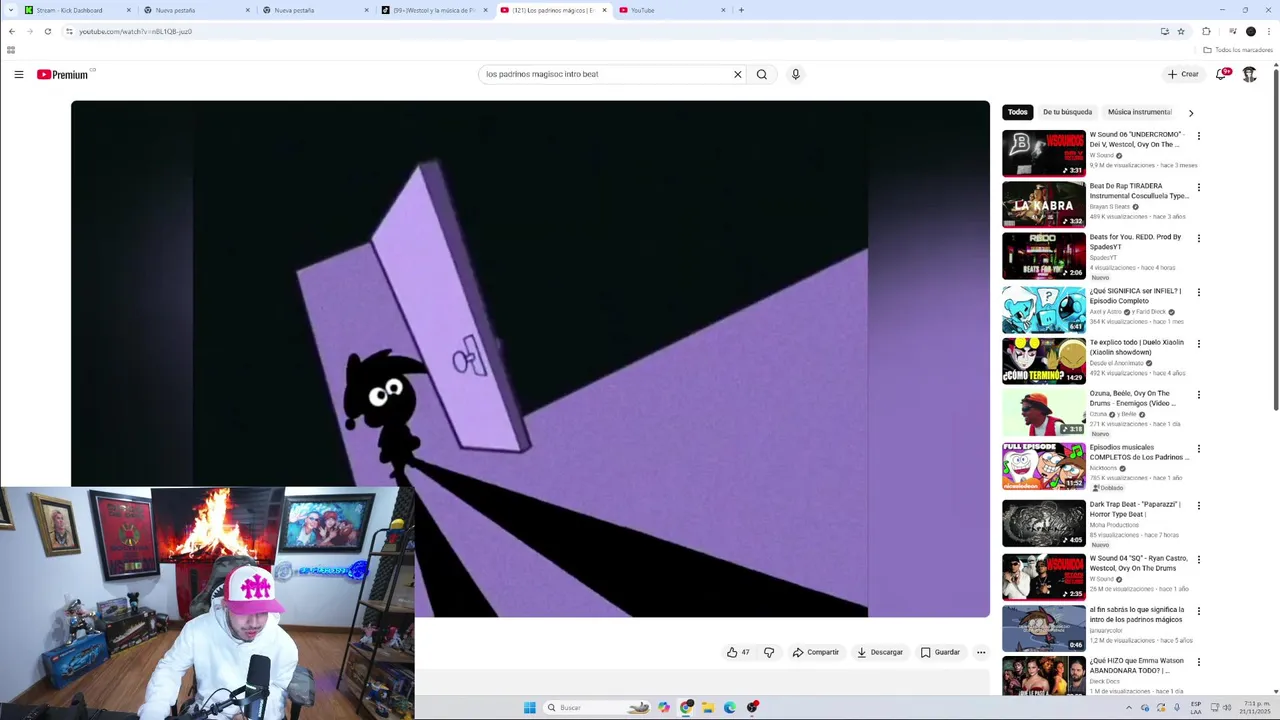
Task: Dislike the video with thumbs down
Action: [x=769, y=652]
